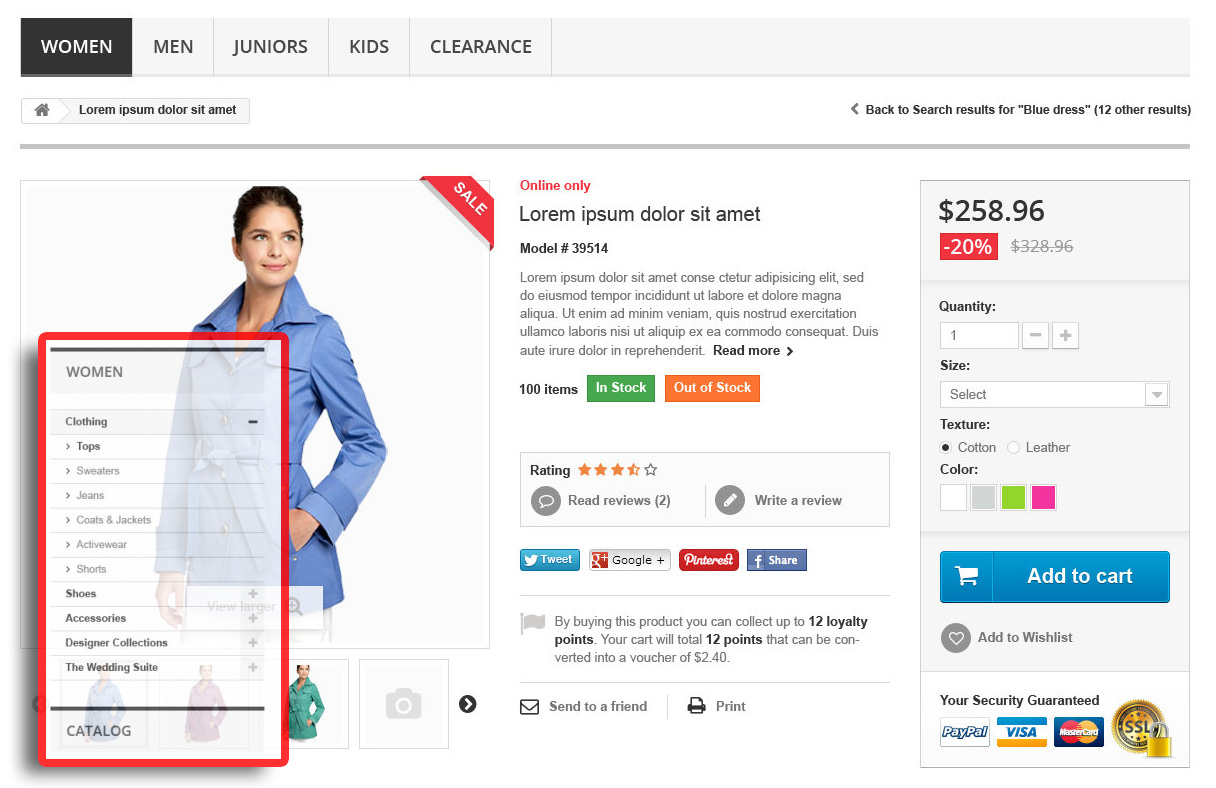The height and width of the screenshot is (788, 1216).
Task: Click the SSL security seal badge
Action: [1142, 728]
